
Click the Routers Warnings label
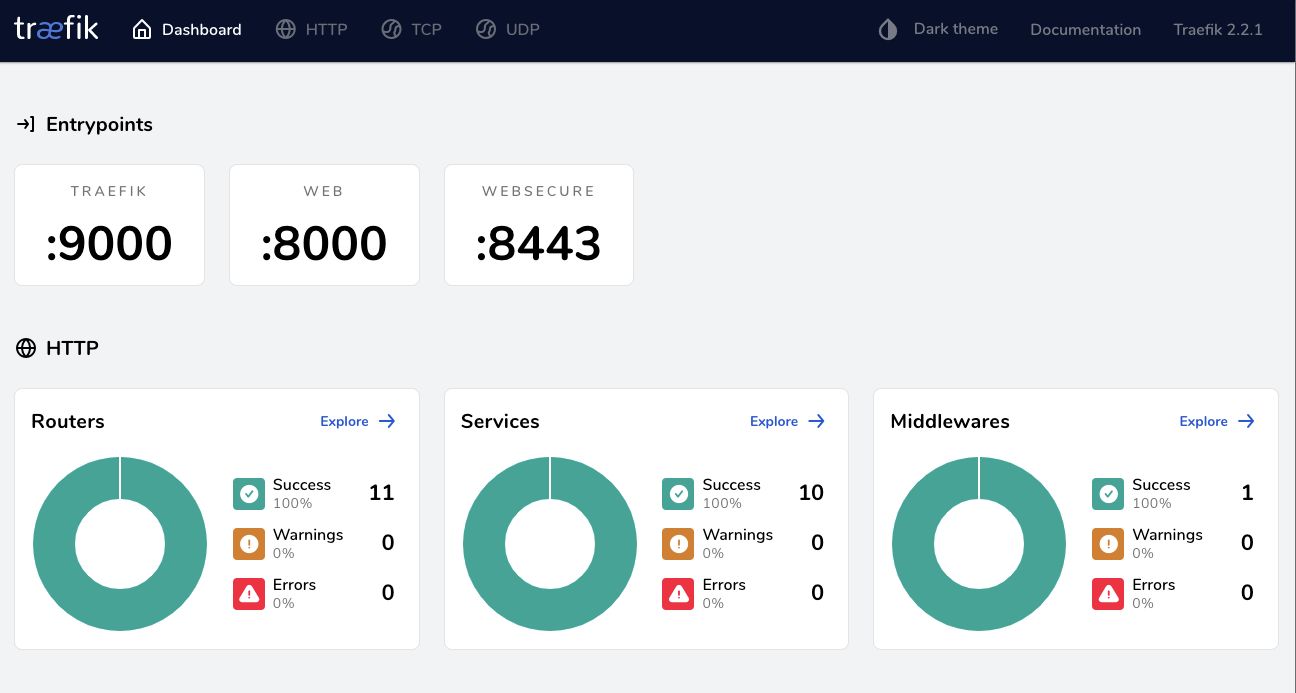tap(308, 535)
